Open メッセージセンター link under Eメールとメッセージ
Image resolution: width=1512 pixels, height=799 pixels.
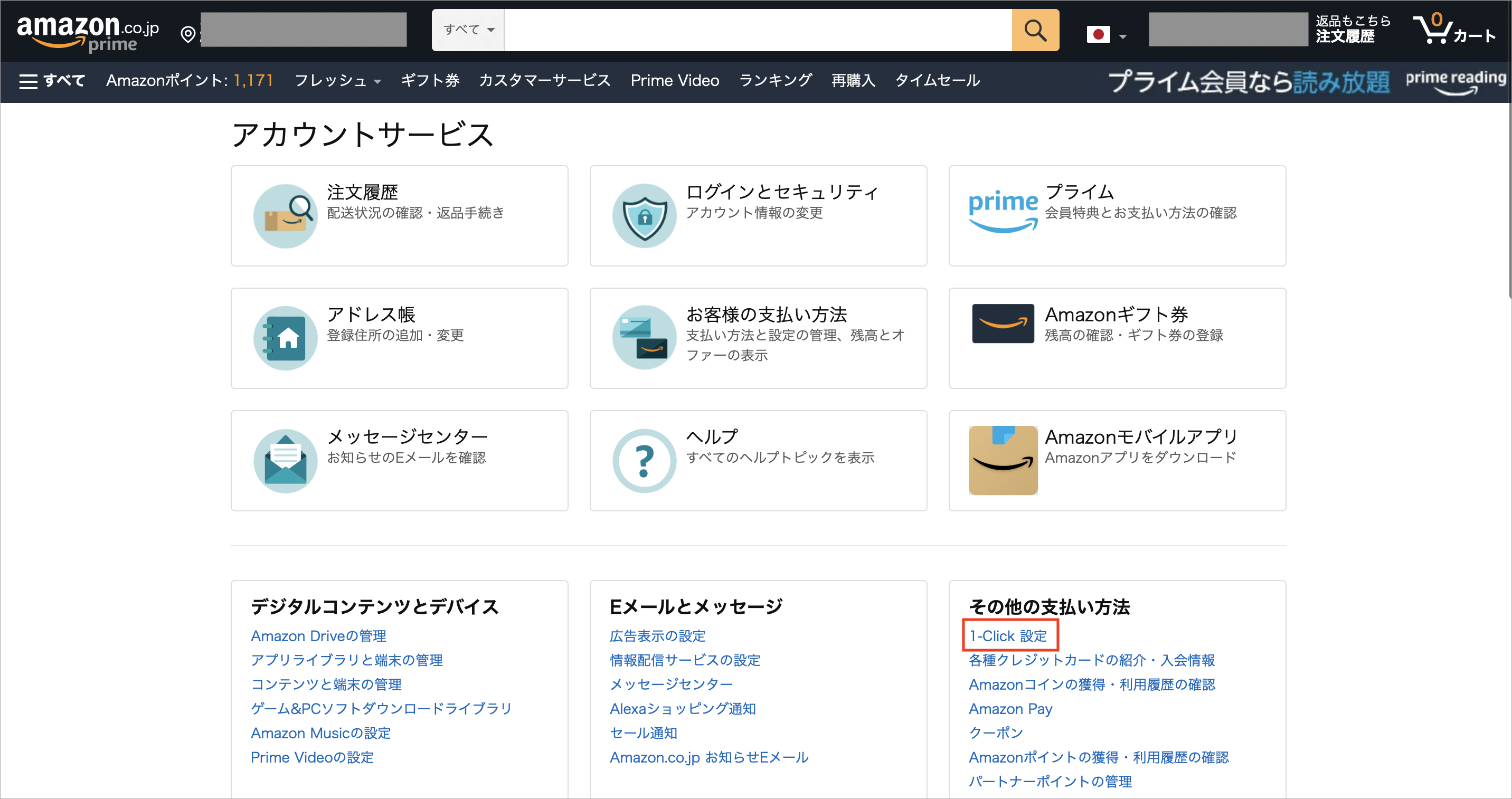click(x=672, y=684)
